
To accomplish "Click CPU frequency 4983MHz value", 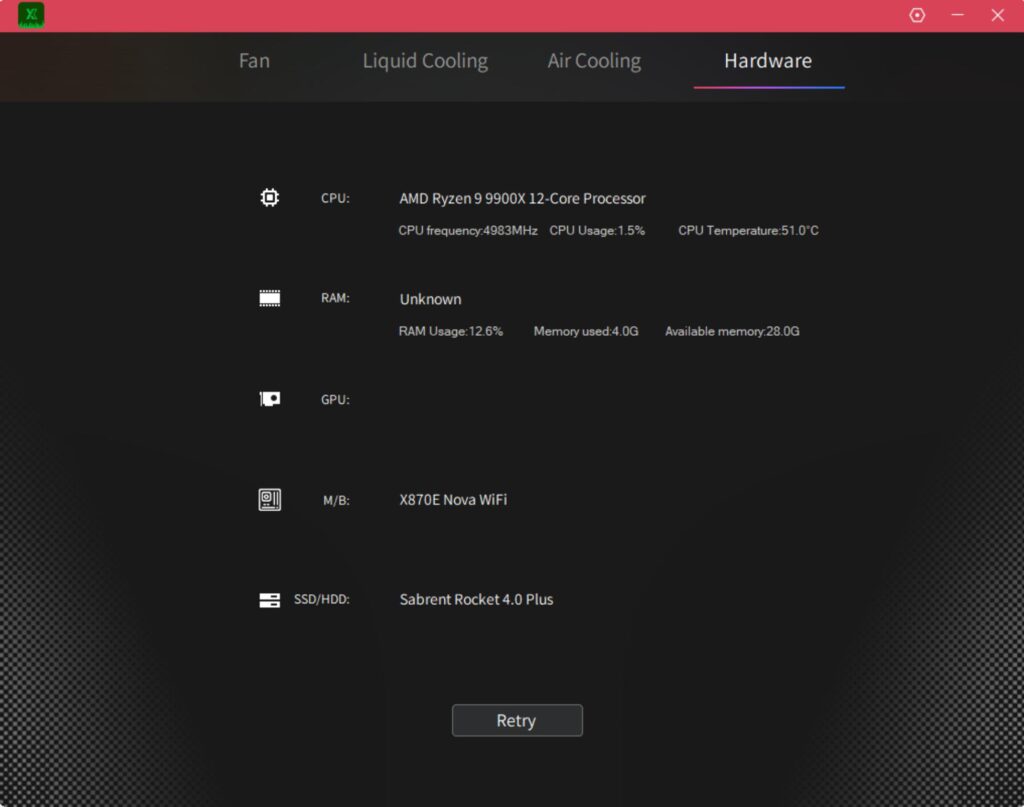I will click(x=468, y=230).
